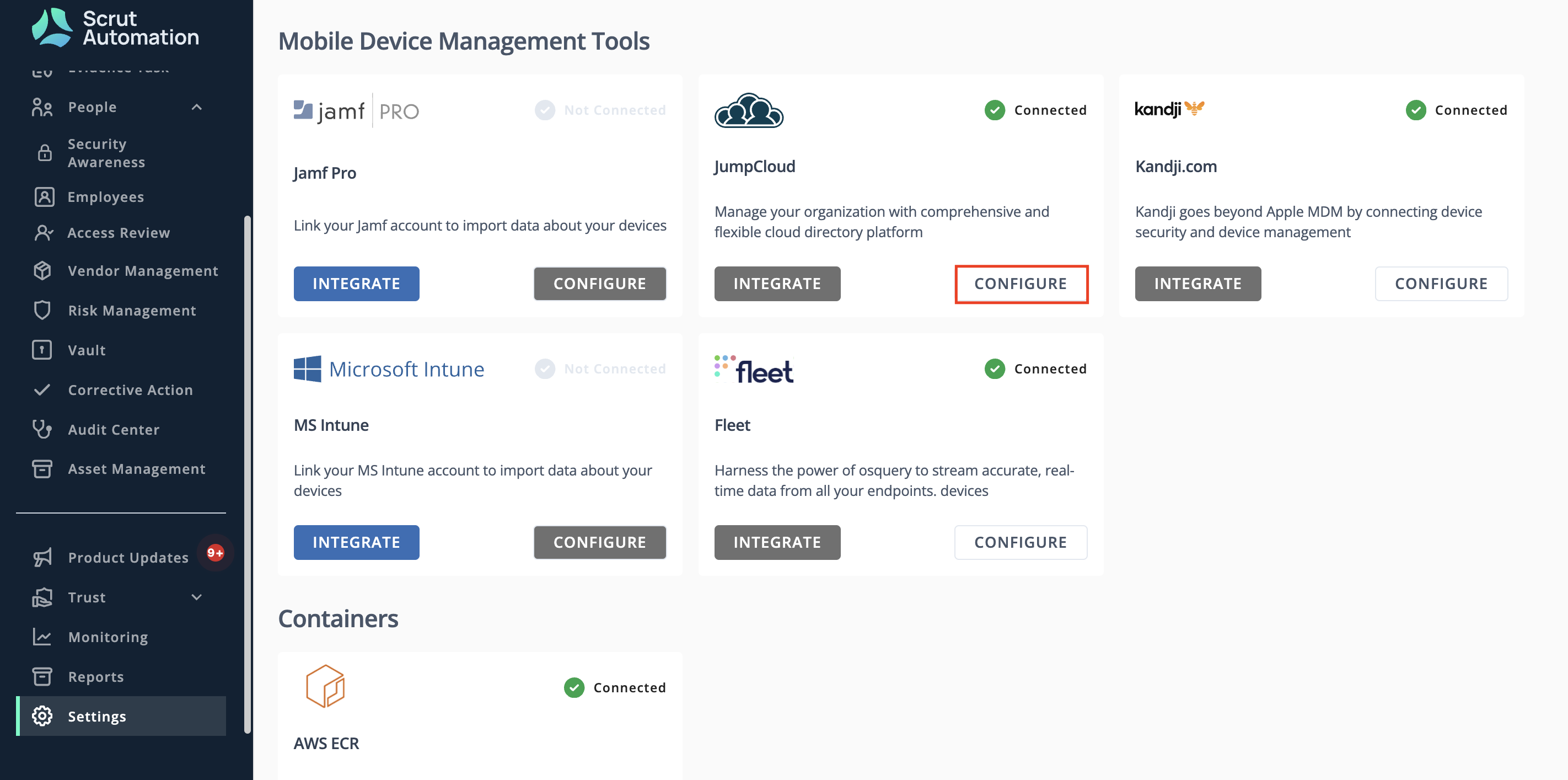The image size is (1568, 780).
Task: Expand the Trust section chevron
Action: point(197,597)
